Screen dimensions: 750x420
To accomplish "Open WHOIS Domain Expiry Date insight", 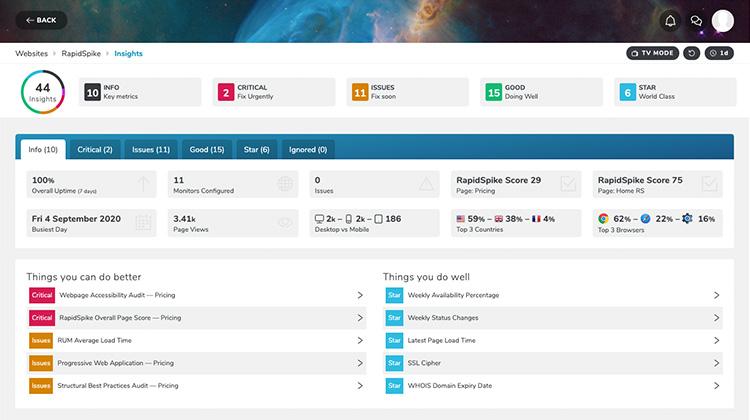I will tap(553, 386).
